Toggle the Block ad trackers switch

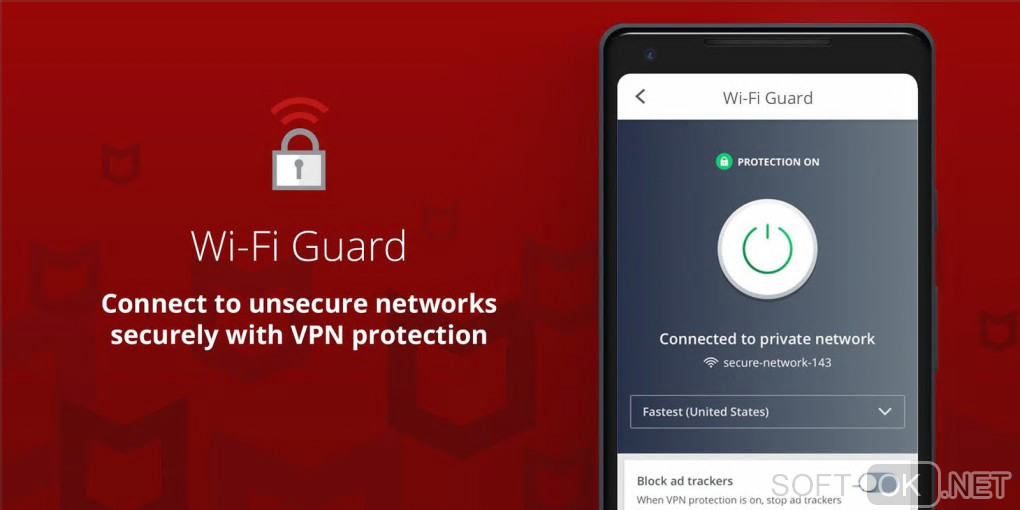tap(878, 483)
